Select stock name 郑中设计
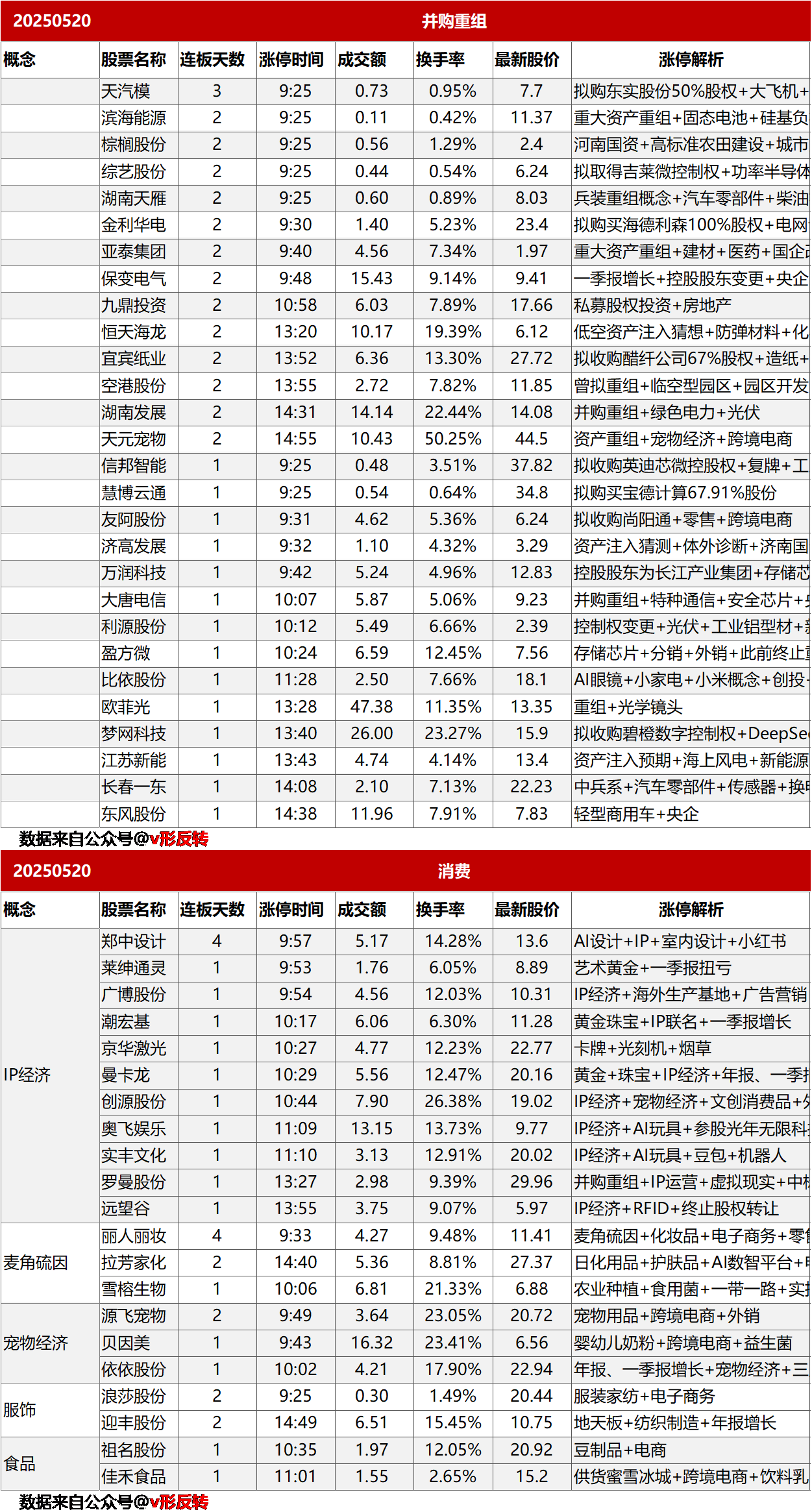The width and height of the screenshot is (812, 1512). 134,941
